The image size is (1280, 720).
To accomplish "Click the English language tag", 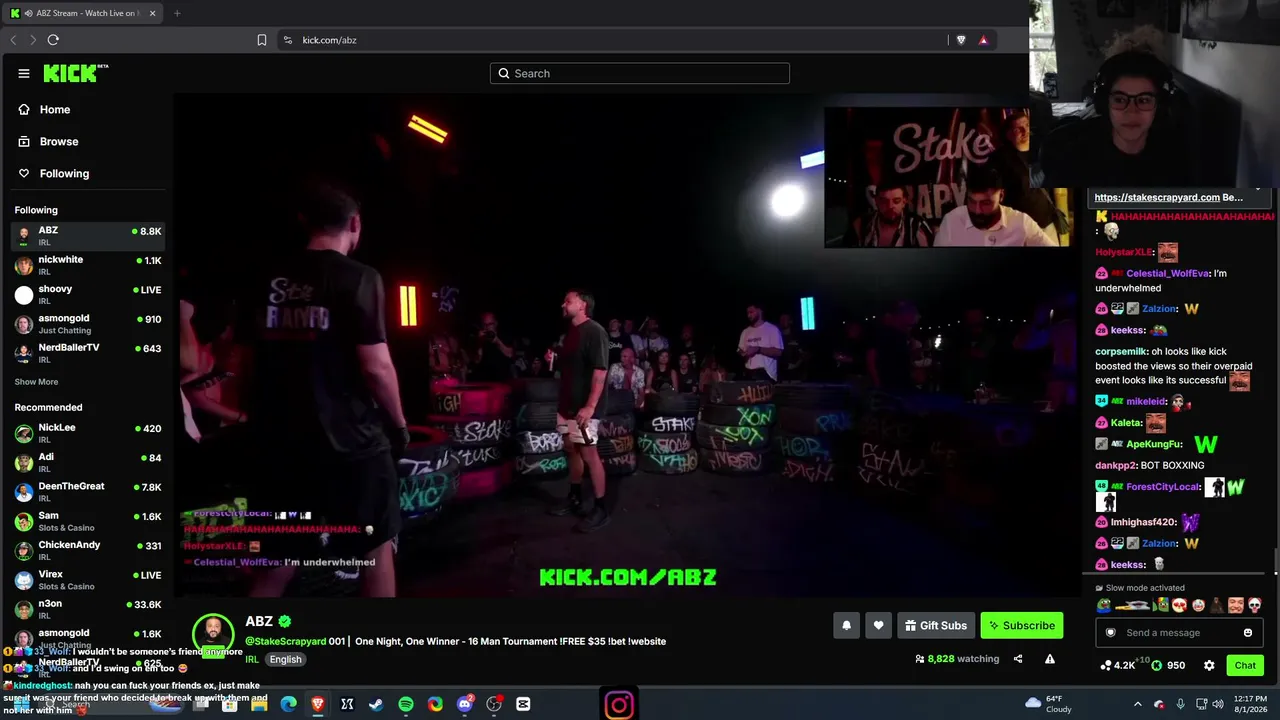I will [285, 659].
